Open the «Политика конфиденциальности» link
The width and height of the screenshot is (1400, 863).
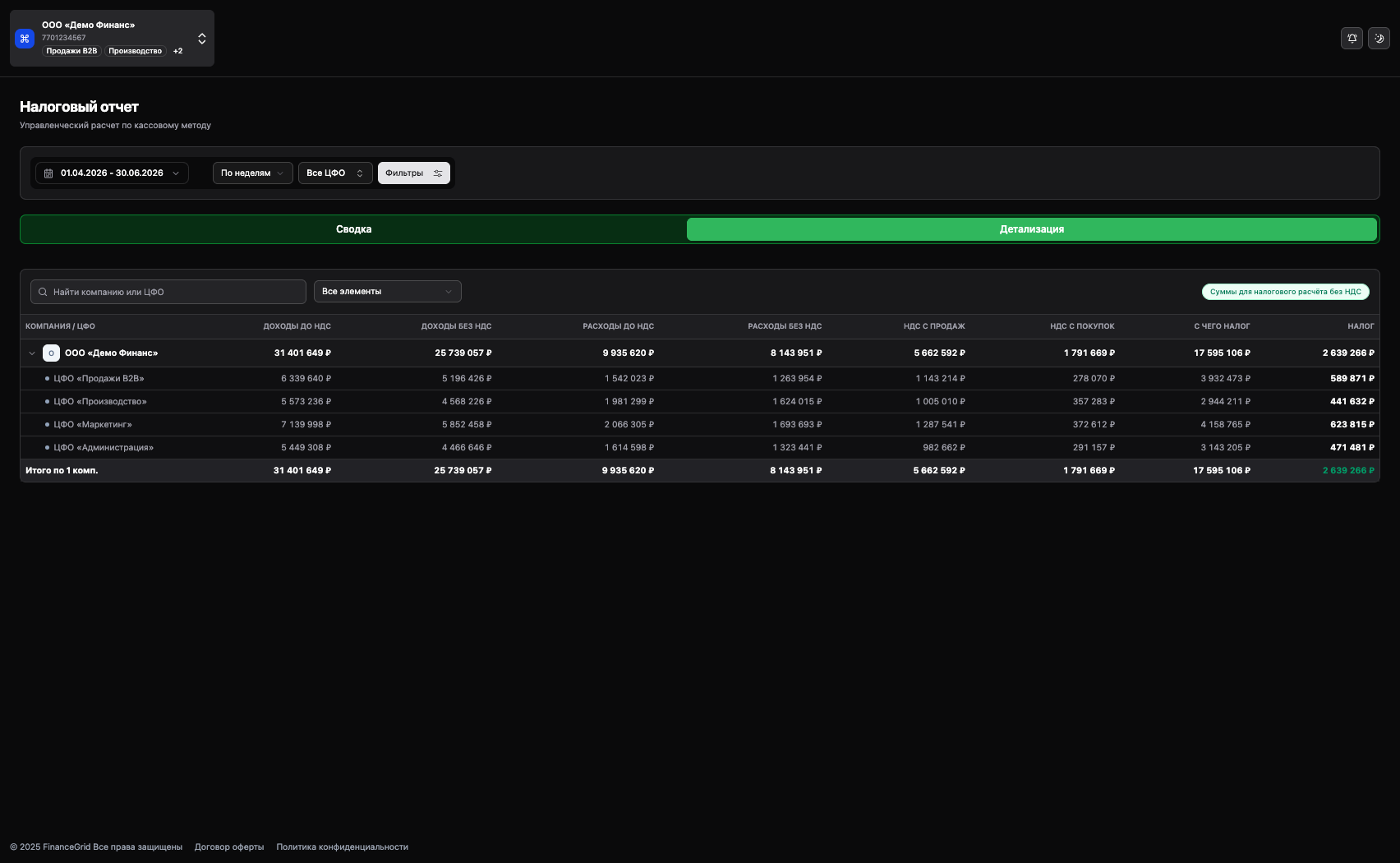point(342,847)
